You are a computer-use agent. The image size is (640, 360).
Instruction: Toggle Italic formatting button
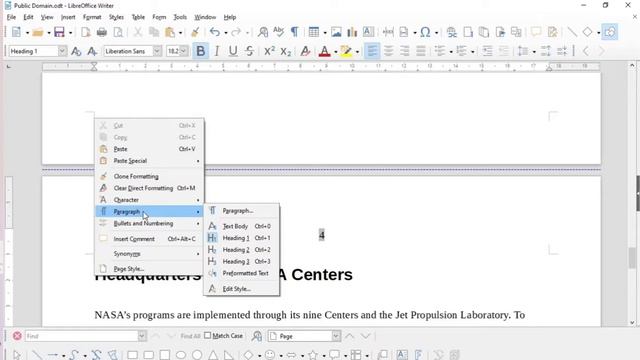217,51
